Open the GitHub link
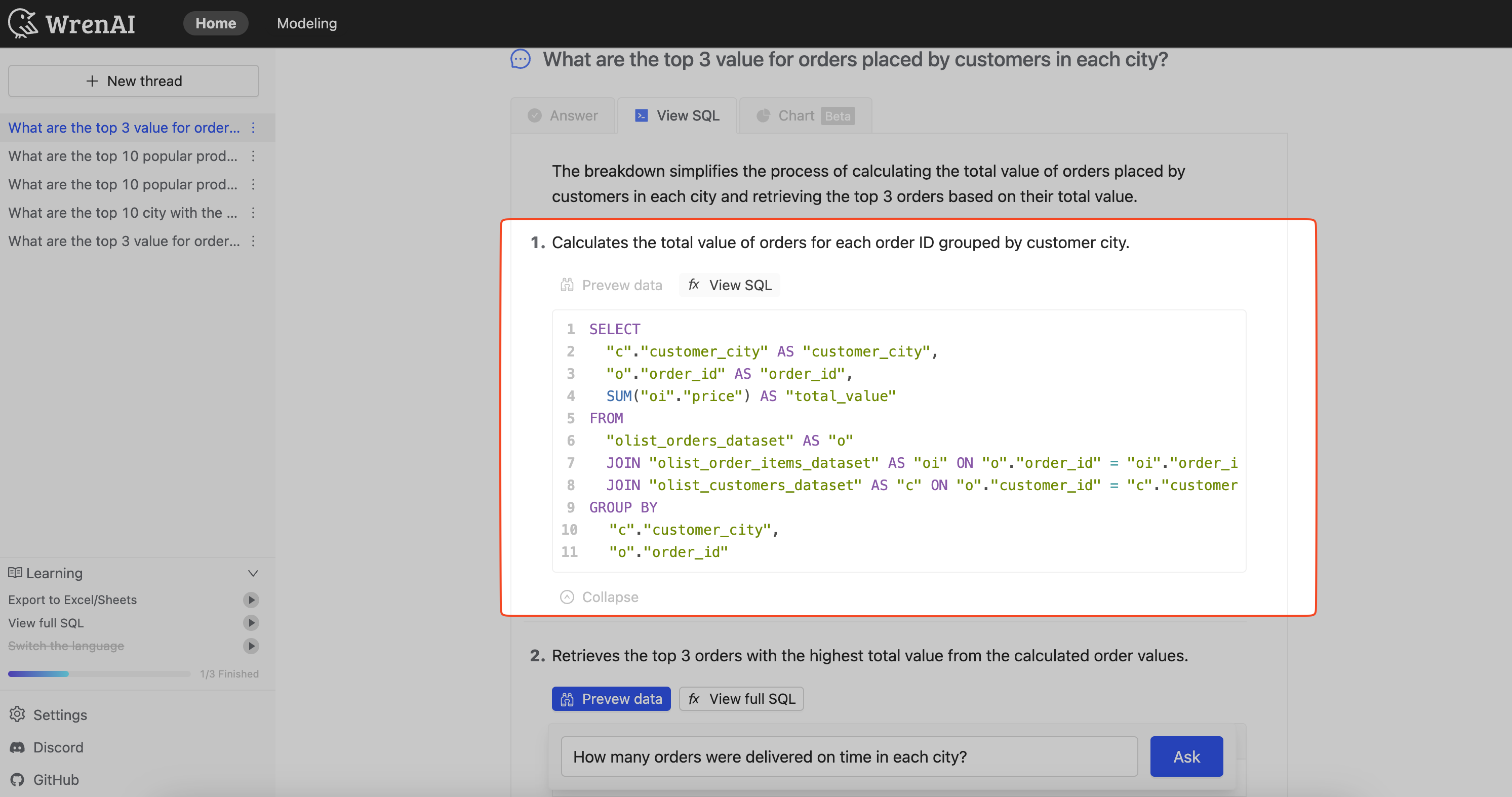This screenshot has height=797, width=1512. (45, 779)
